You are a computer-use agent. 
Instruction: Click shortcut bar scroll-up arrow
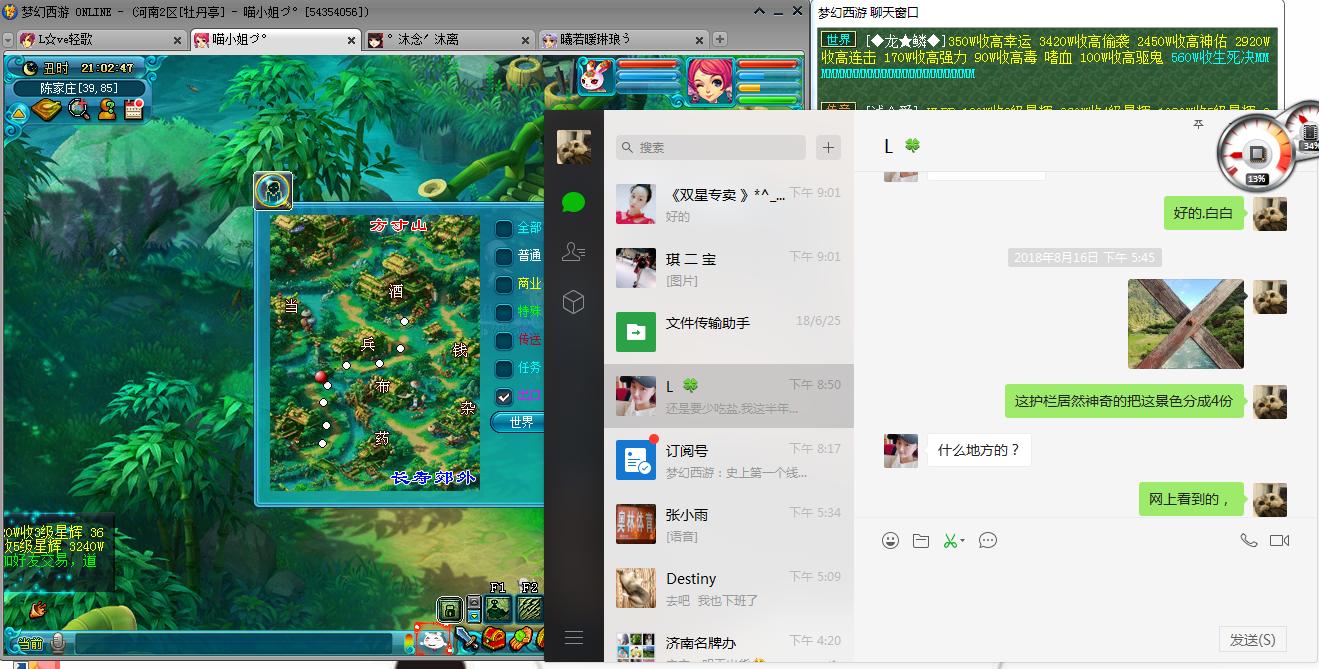click(474, 602)
